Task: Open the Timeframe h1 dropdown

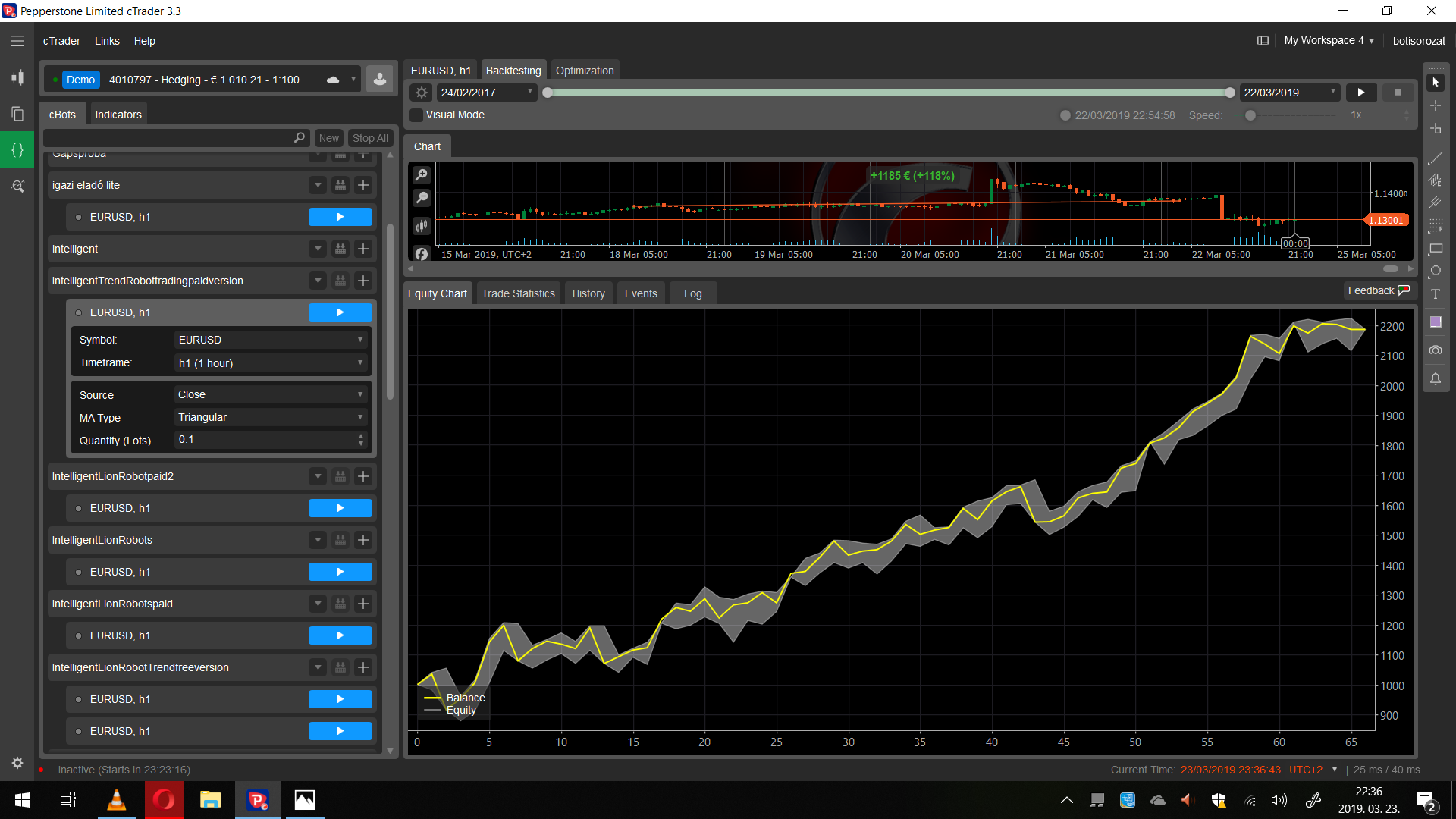Action: 271,363
